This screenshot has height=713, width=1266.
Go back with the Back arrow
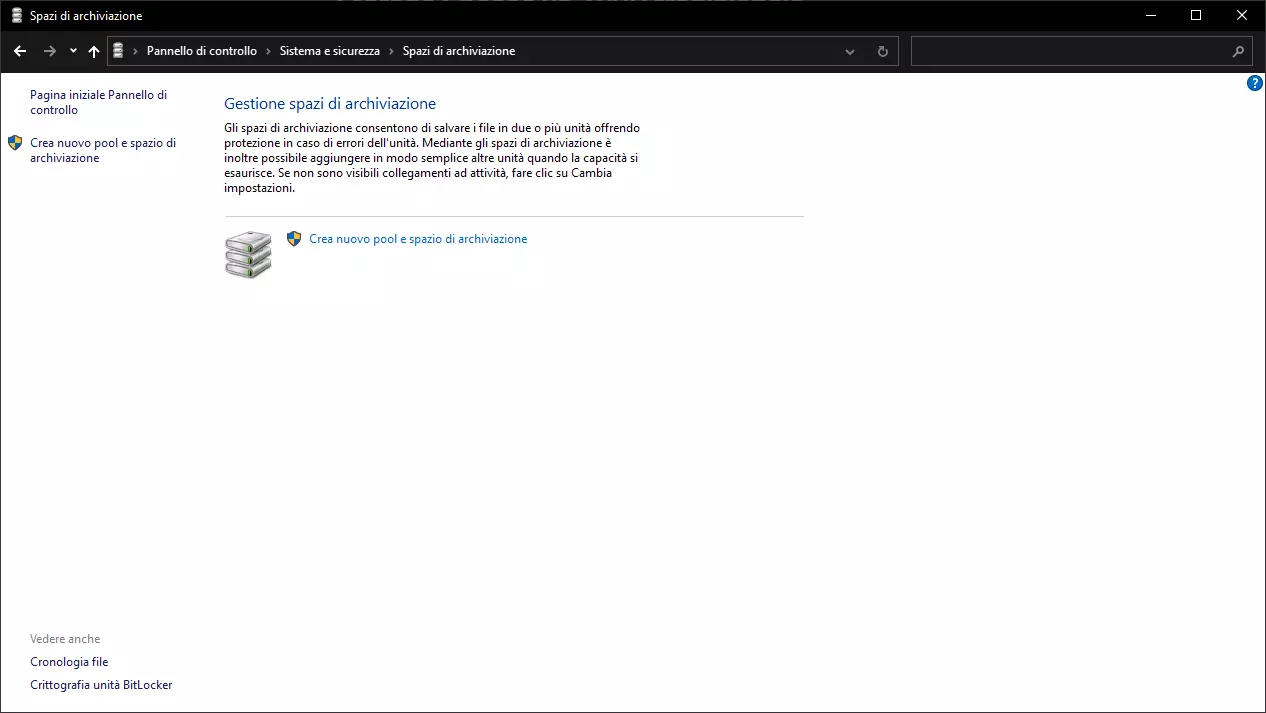20,51
